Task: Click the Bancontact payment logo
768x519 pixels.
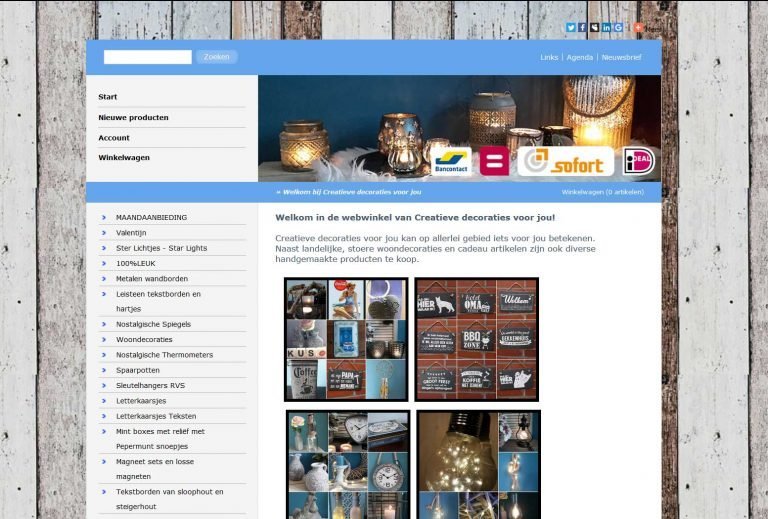Action: (451, 162)
